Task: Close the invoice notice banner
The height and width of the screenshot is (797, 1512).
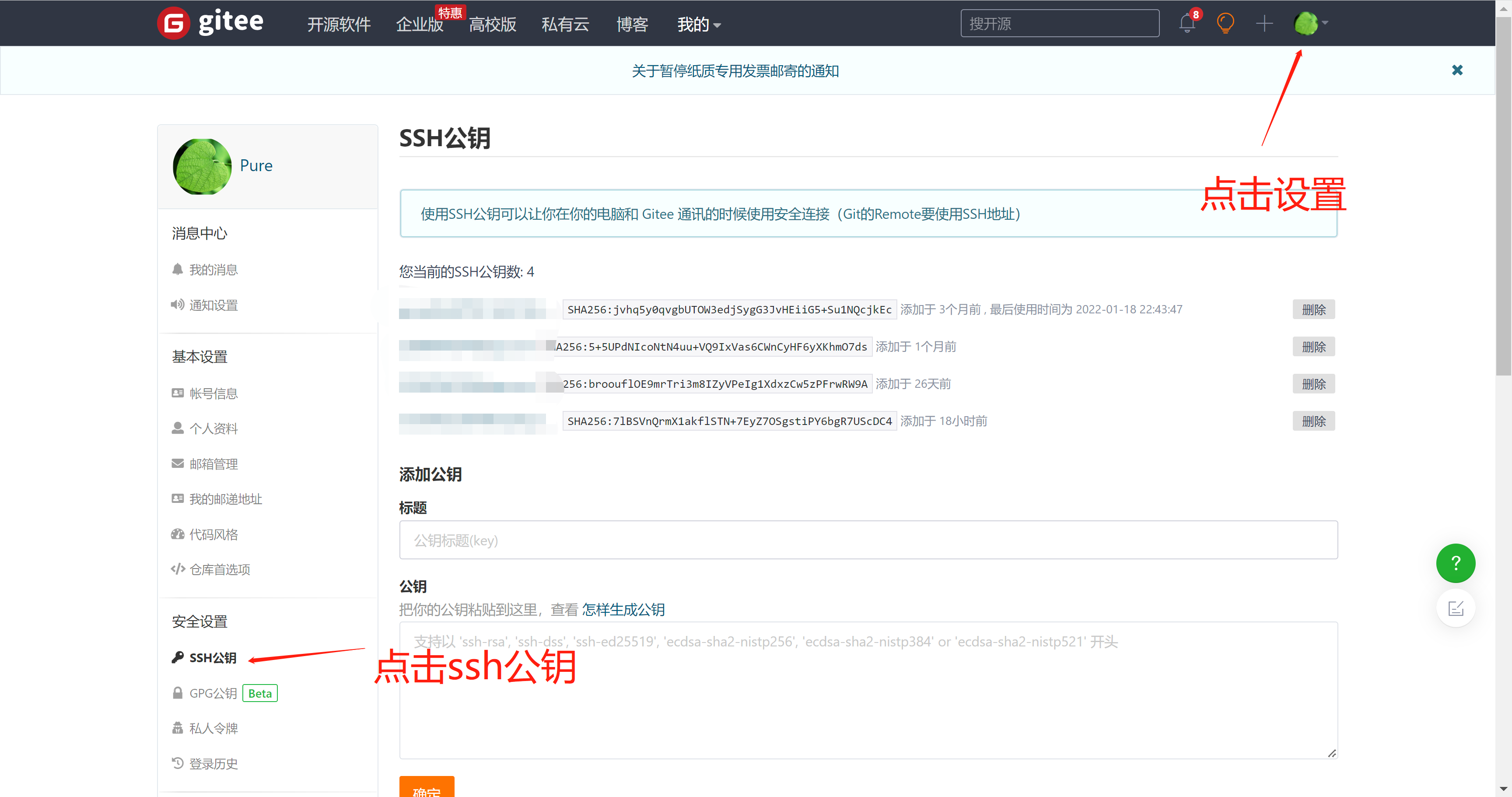Action: (x=1457, y=70)
